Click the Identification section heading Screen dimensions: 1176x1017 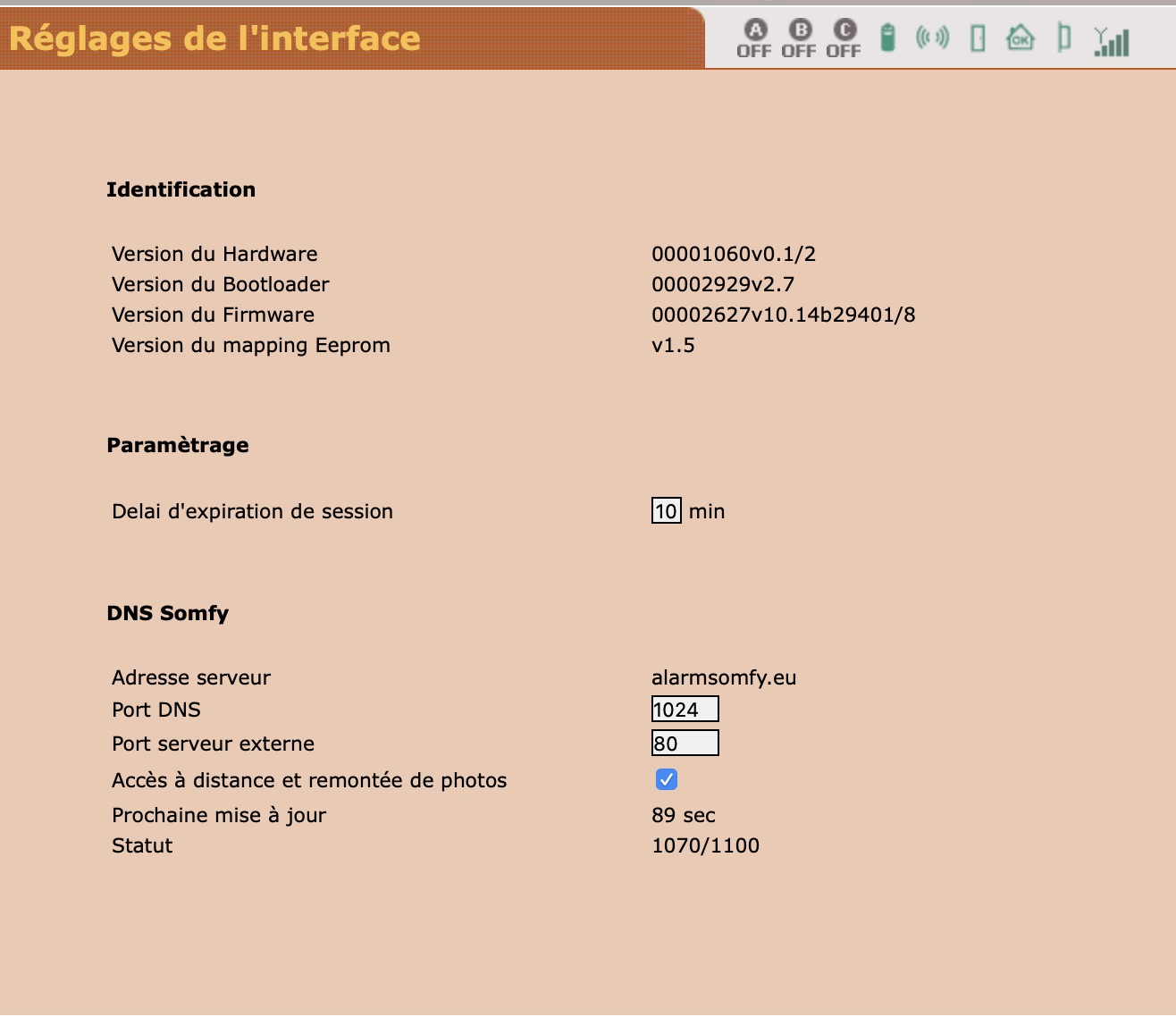(181, 189)
